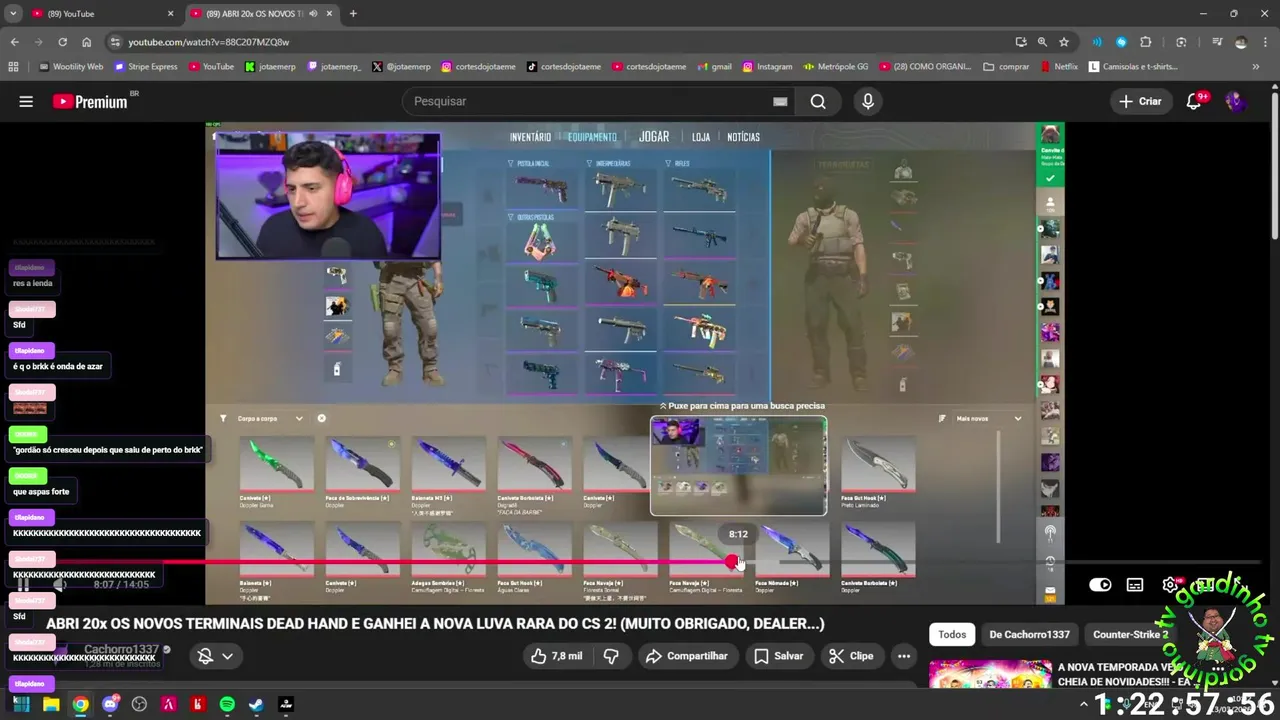This screenshot has width=1280, height=720.
Task: Click the page vertical scrollbar
Action: [1274, 165]
